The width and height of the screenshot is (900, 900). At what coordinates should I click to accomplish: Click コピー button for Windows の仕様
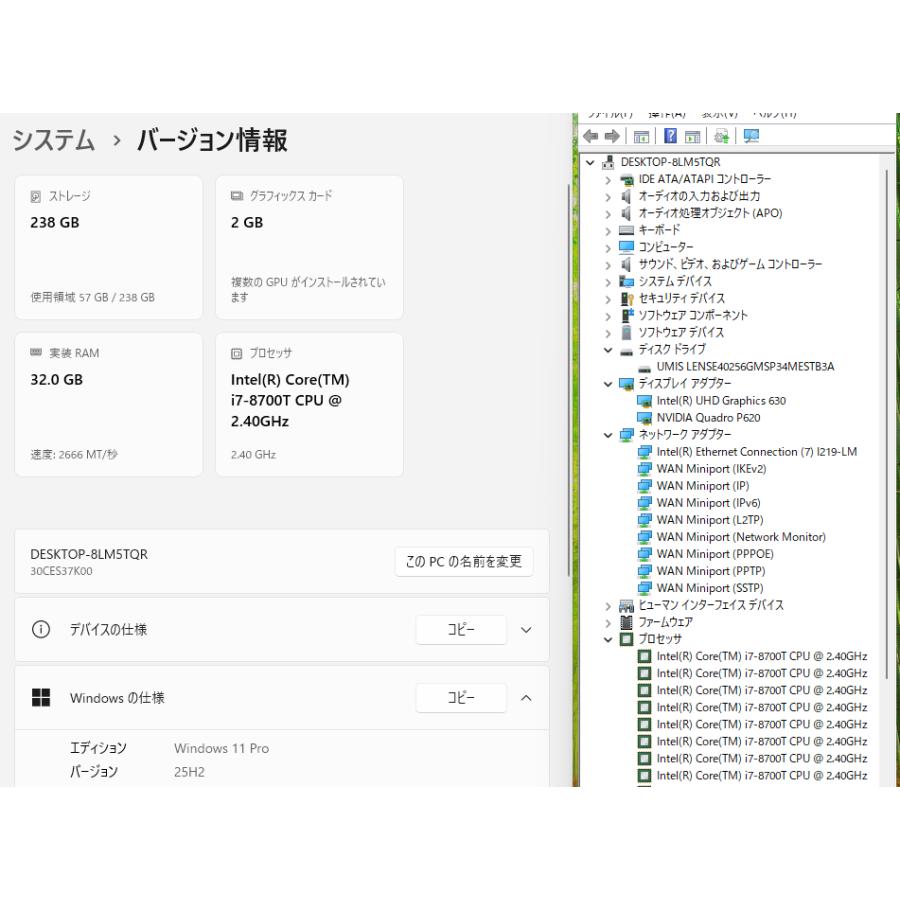[461, 697]
